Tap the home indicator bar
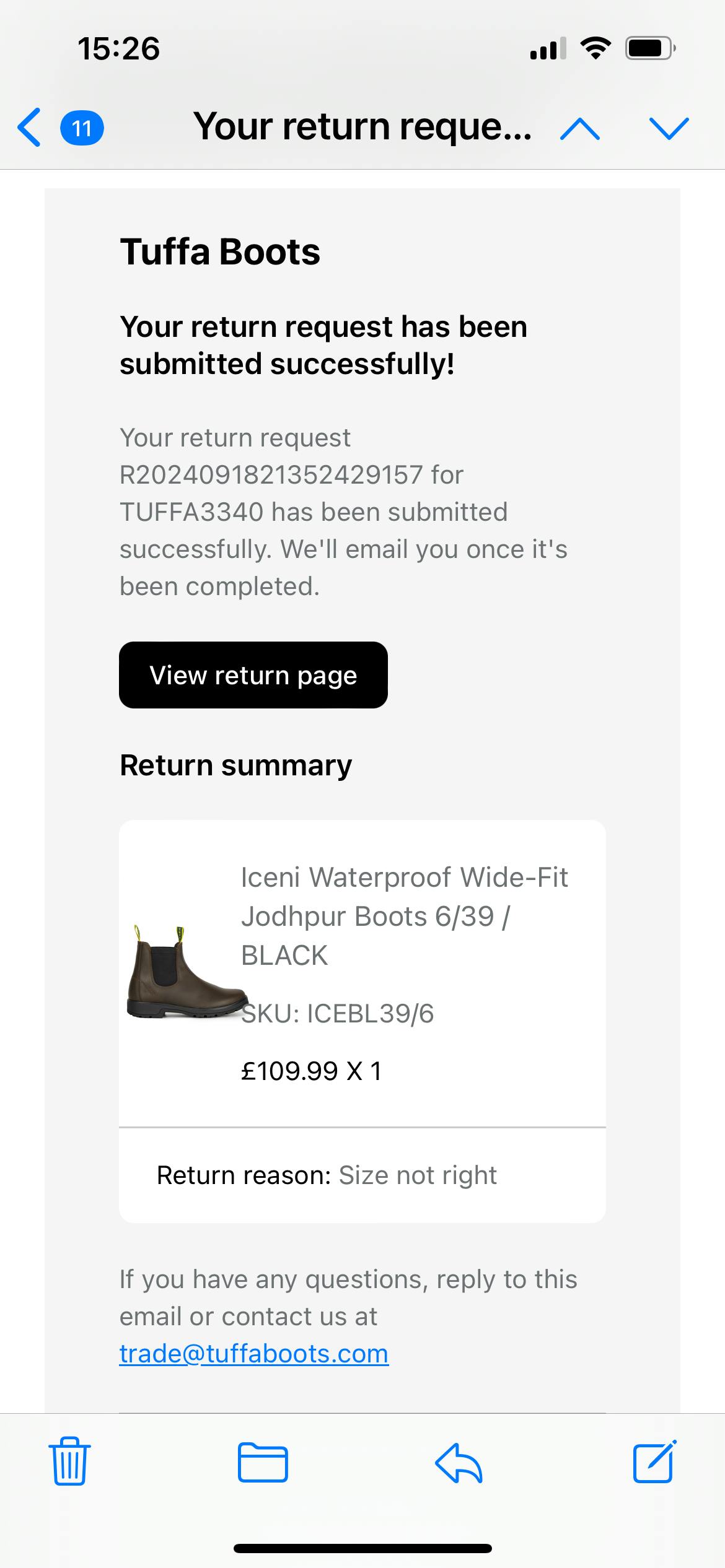725x1568 pixels. coord(362,1548)
